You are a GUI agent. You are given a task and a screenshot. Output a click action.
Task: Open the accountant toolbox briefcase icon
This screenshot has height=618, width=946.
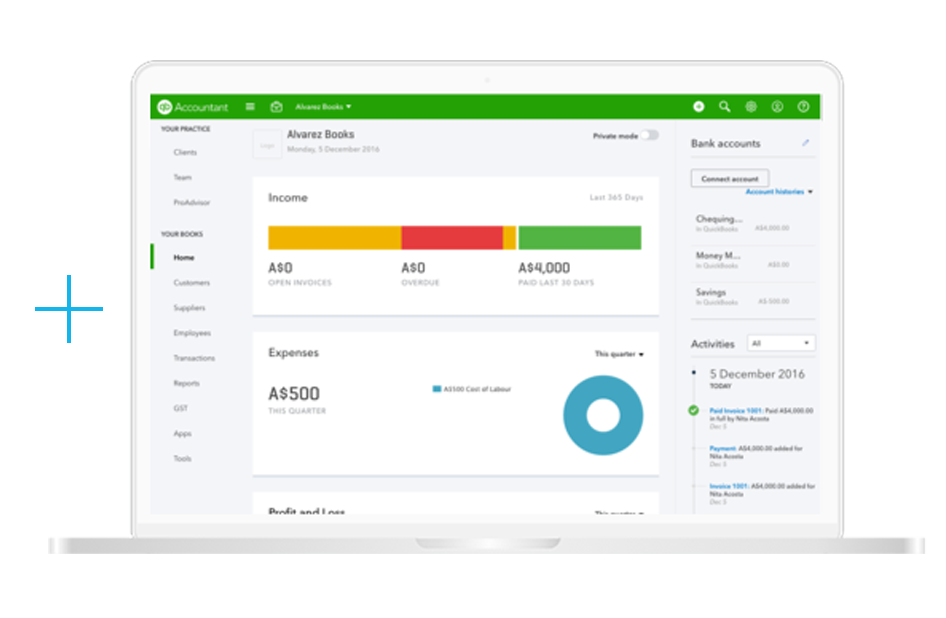click(276, 107)
